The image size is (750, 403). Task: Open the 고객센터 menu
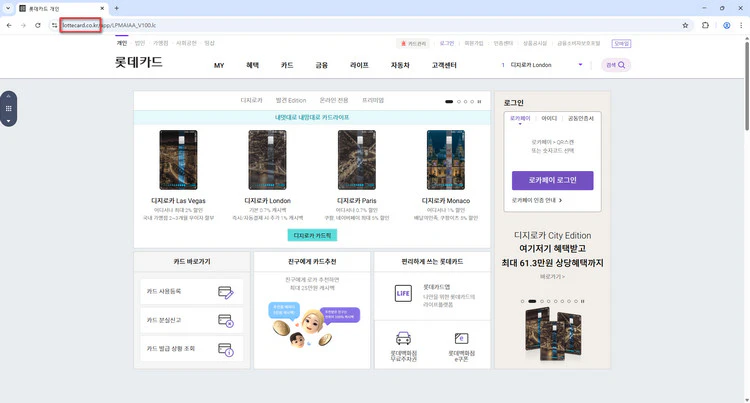point(444,65)
